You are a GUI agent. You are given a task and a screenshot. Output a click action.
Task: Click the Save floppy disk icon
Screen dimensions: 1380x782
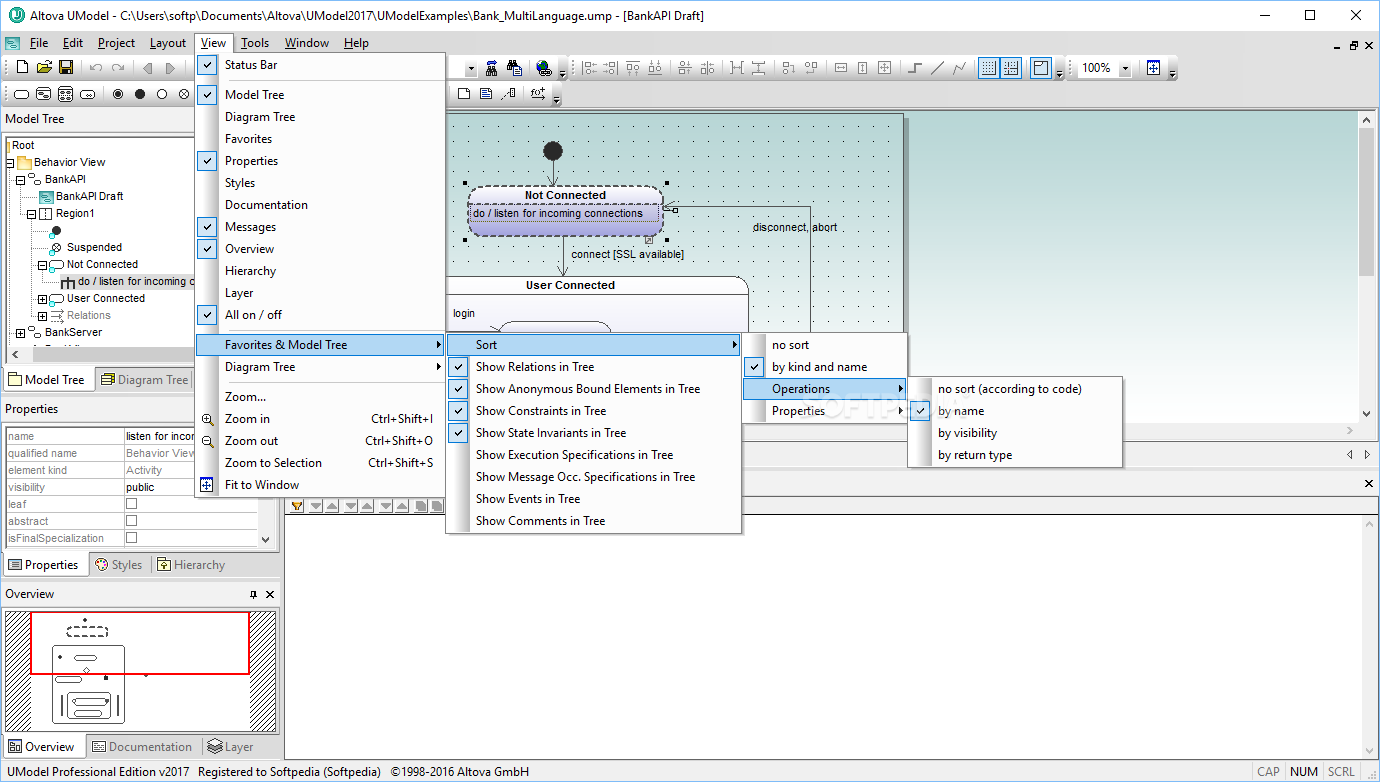coord(66,67)
